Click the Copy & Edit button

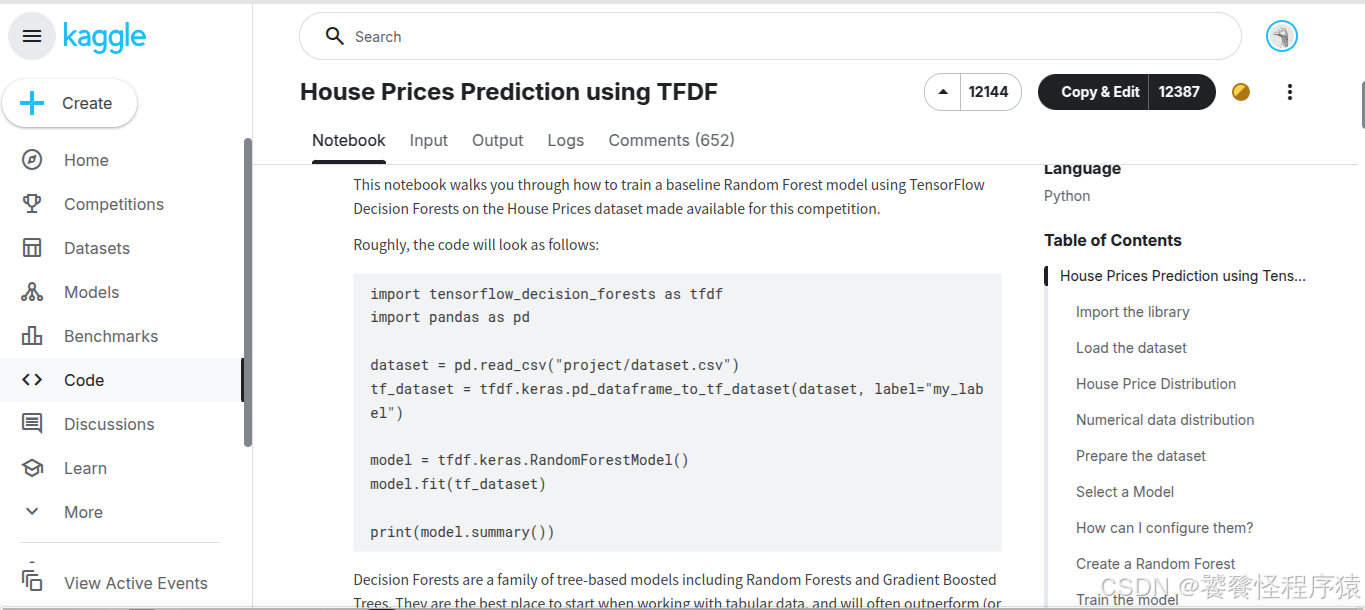tap(1100, 92)
